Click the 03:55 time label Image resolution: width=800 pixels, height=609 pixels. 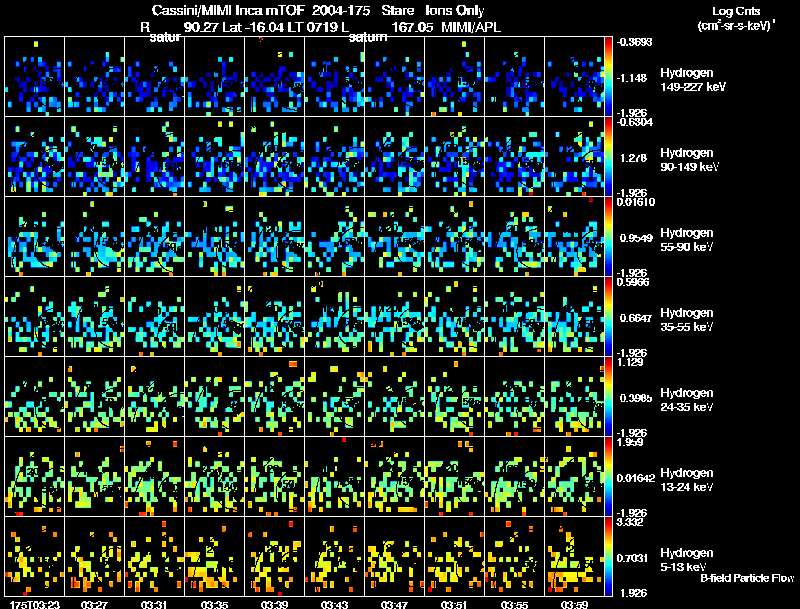[x=514, y=604]
